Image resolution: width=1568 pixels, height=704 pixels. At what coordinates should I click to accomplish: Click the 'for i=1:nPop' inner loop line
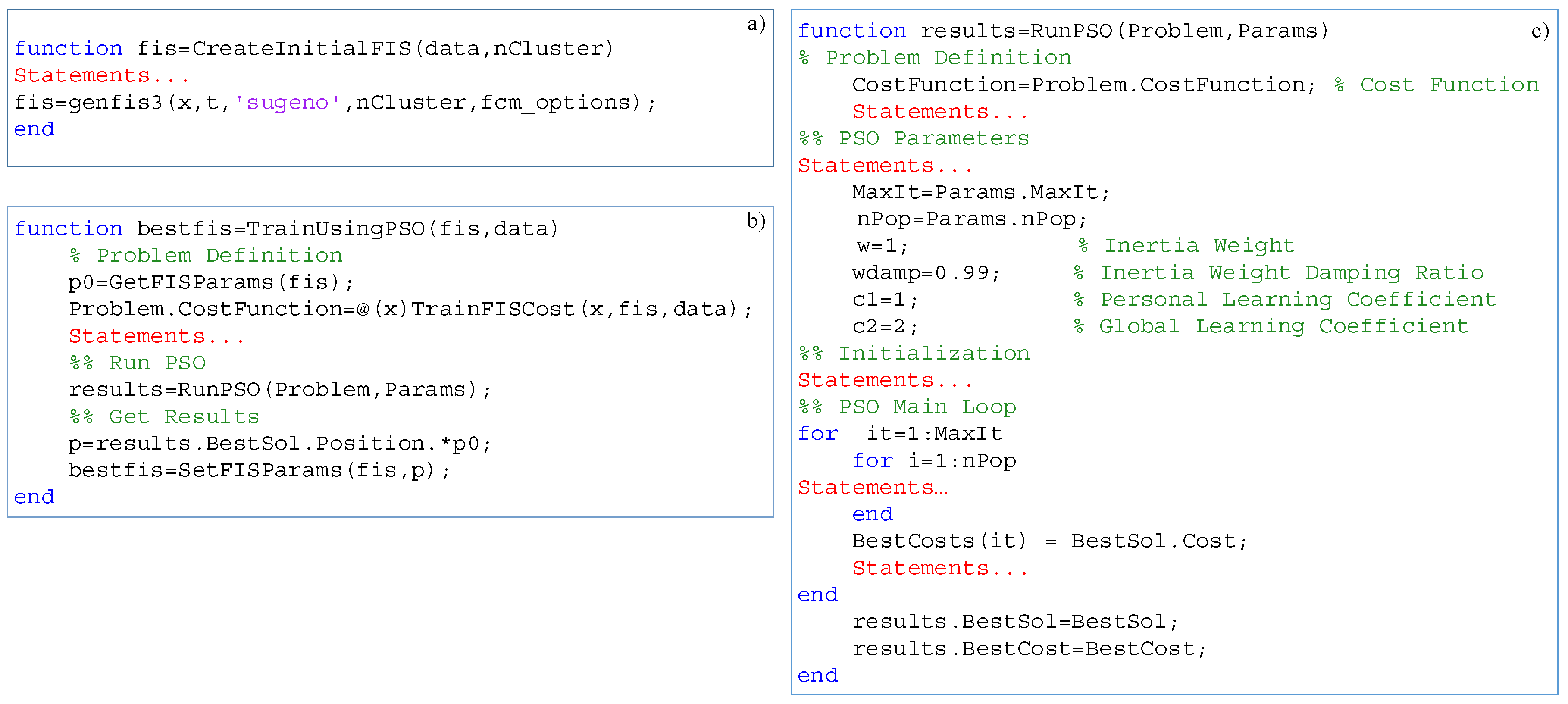point(934,460)
